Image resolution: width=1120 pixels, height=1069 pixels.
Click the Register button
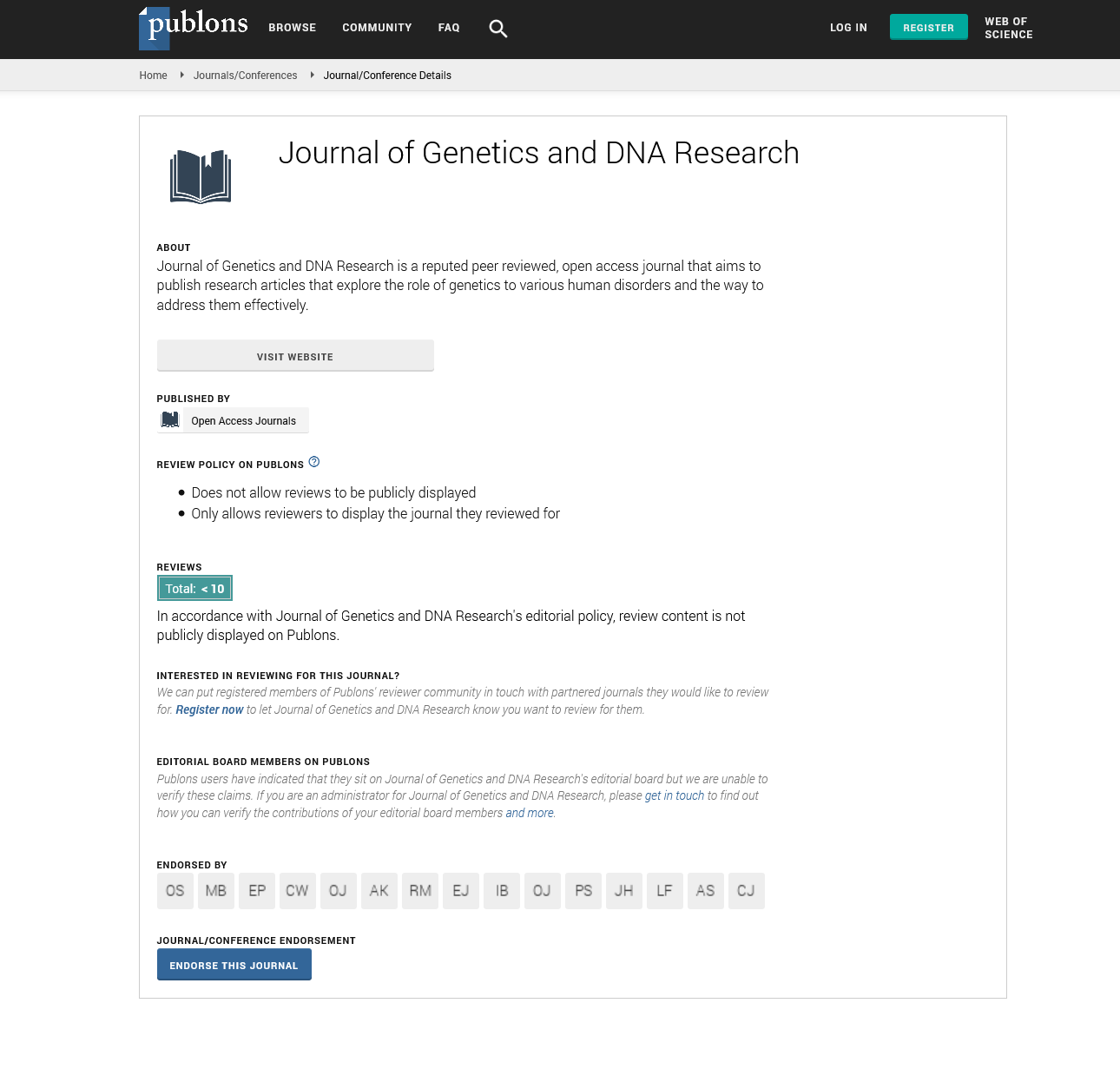(929, 28)
